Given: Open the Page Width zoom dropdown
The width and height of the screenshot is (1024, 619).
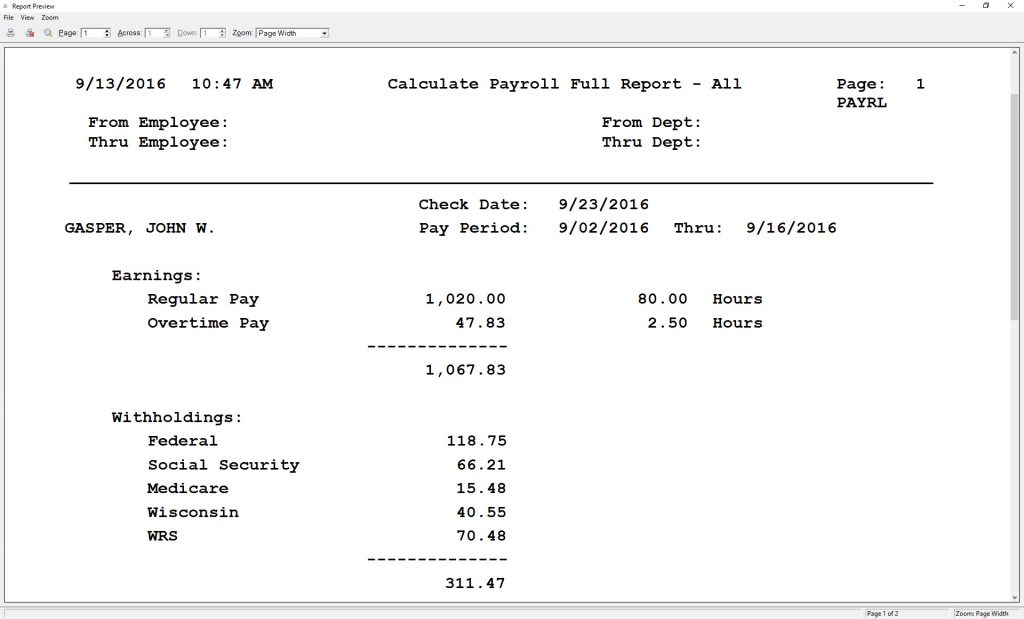Looking at the screenshot, I should click(326, 33).
